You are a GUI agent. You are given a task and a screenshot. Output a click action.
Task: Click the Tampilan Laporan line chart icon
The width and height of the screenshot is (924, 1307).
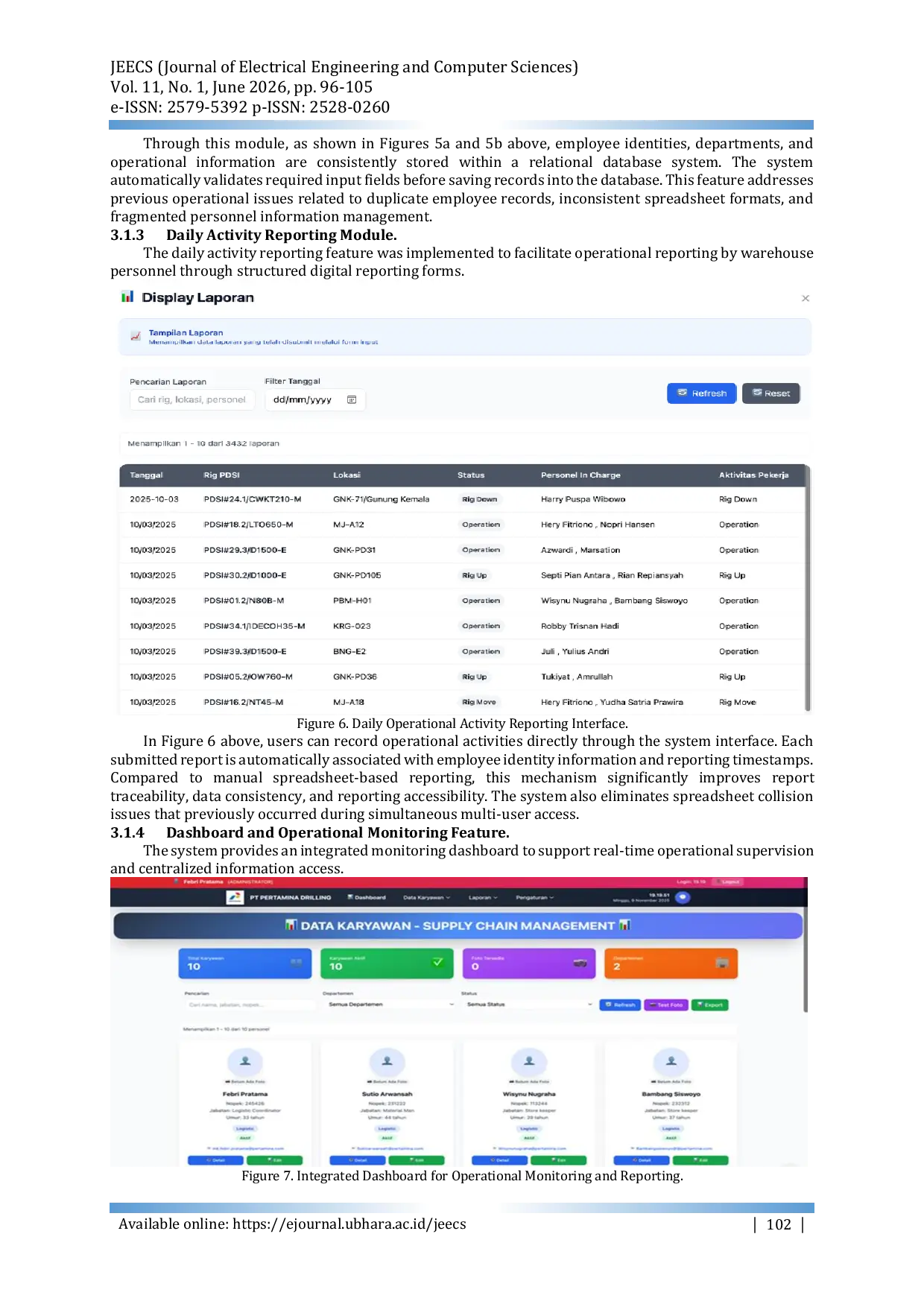click(136, 336)
